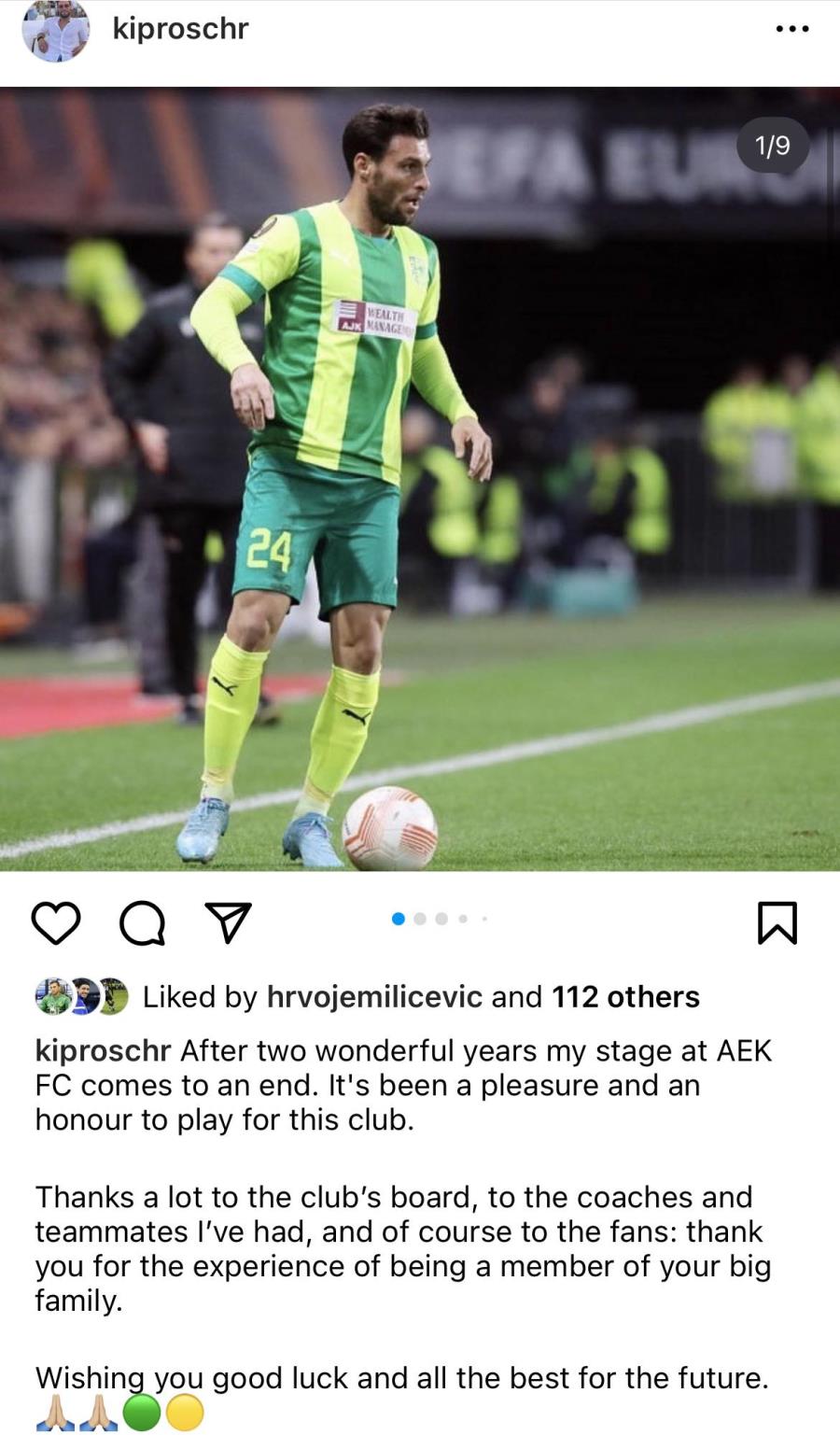
Task: Save post with the bookmark icon
Action: [777, 922]
